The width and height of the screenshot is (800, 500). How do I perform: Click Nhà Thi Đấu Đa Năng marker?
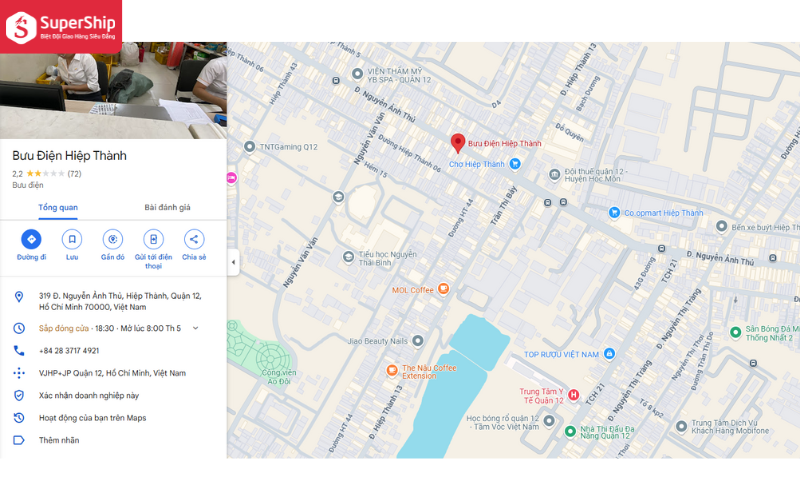pos(570,431)
